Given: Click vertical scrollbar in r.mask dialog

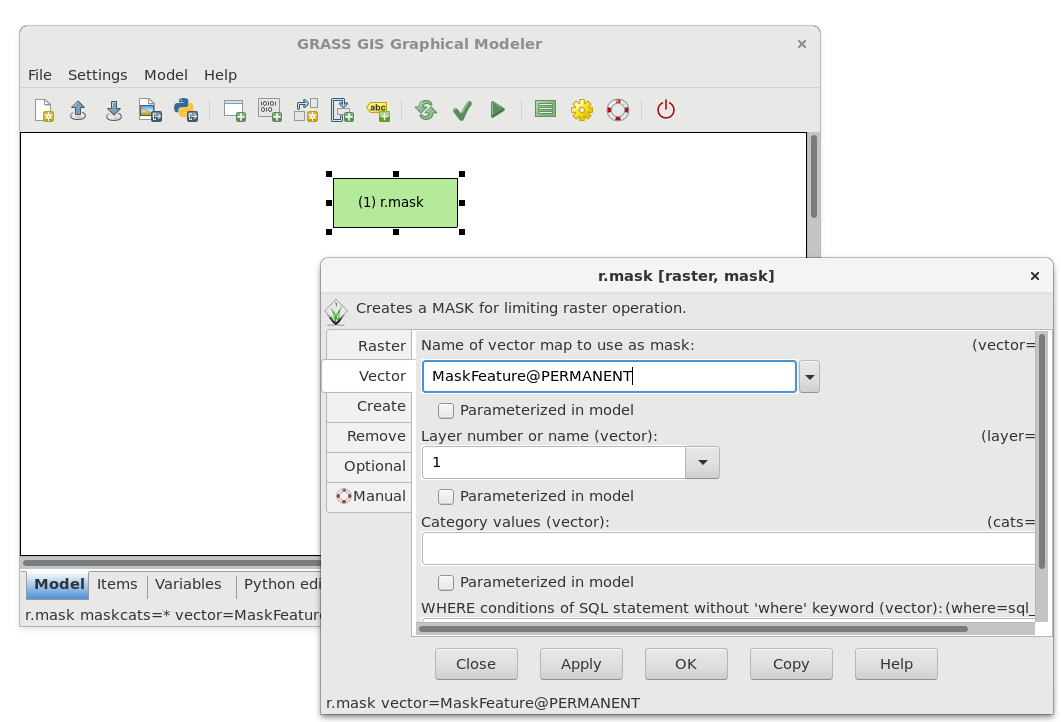Looking at the screenshot, I should click(x=1042, y=450).
